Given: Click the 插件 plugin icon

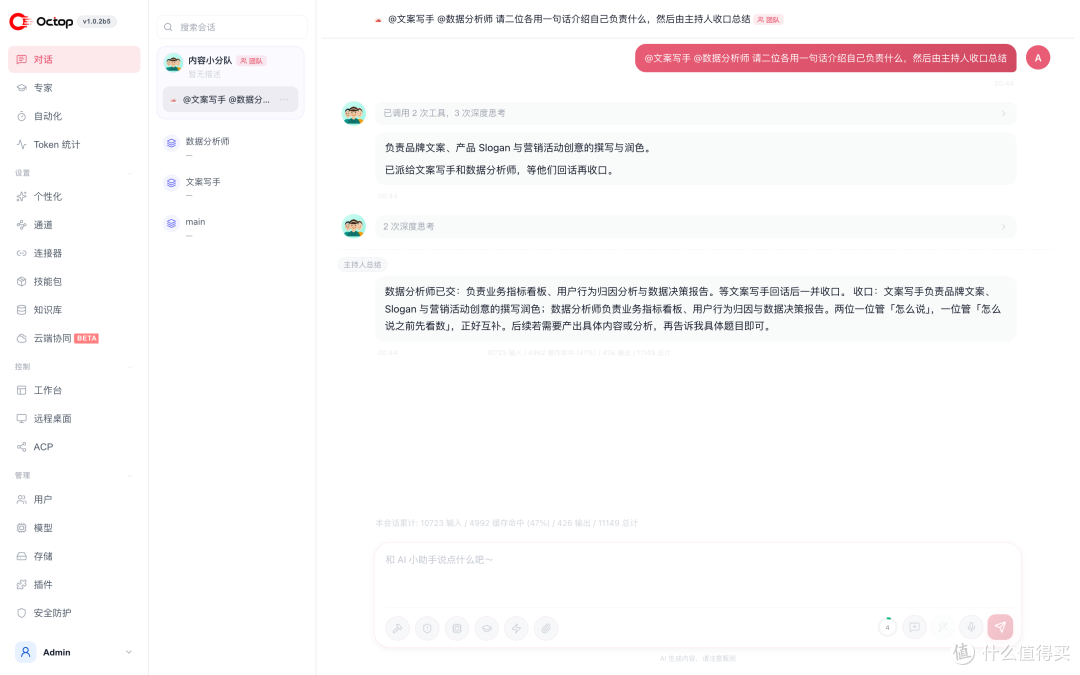Looking at the screenshot, I should [21, 585].
